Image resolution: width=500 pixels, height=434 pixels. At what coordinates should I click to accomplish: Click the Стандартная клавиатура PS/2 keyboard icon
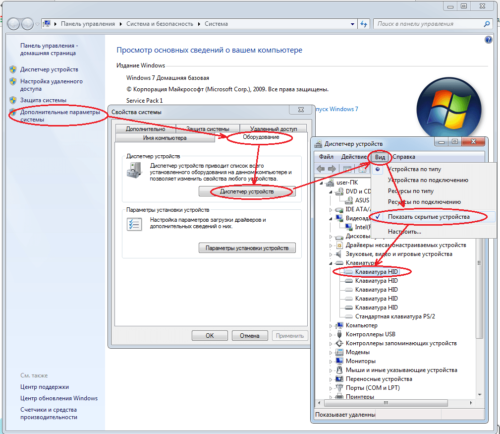point(349,316)
